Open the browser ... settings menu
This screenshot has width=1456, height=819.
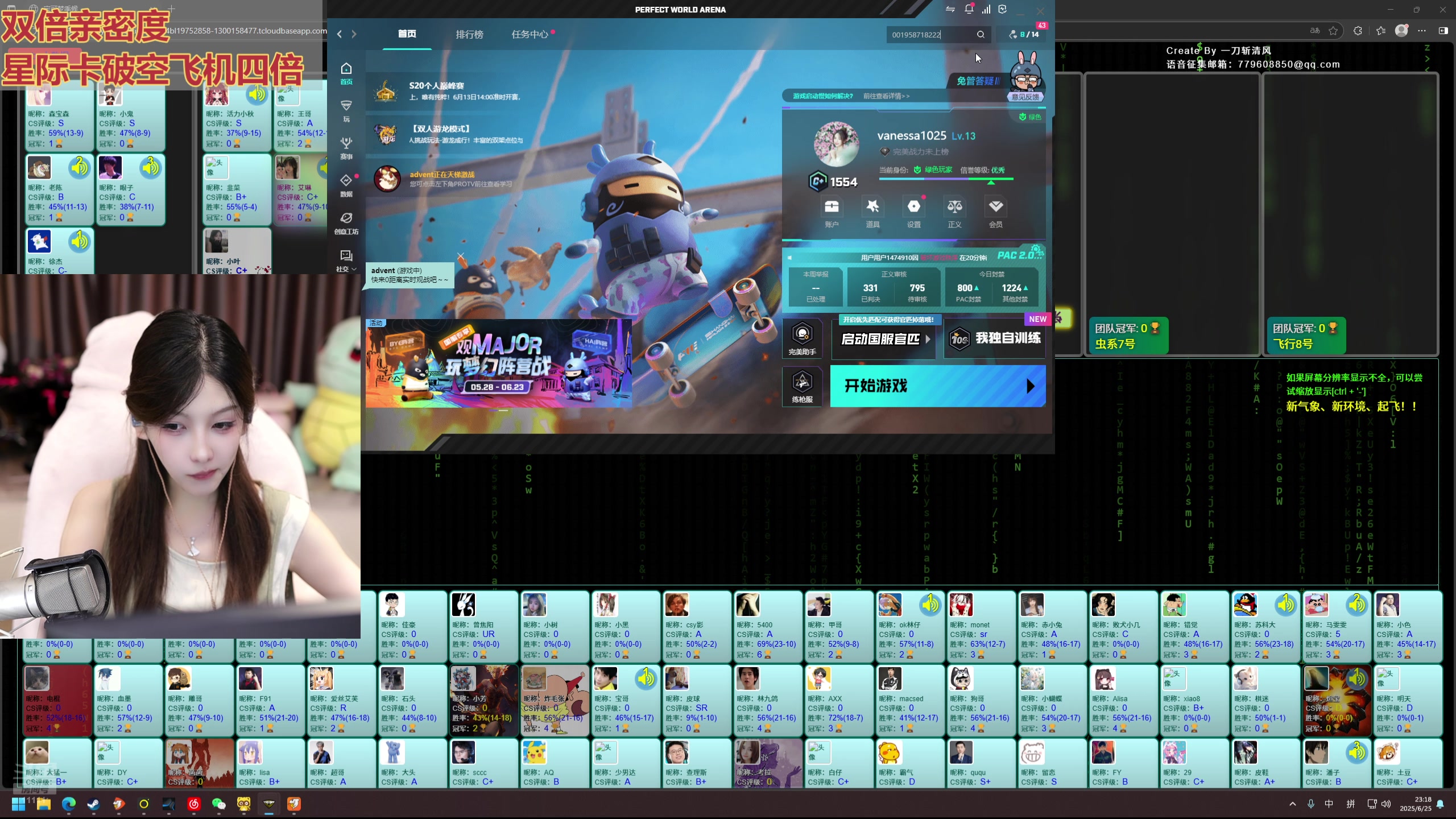click(x=1422, y=31)
